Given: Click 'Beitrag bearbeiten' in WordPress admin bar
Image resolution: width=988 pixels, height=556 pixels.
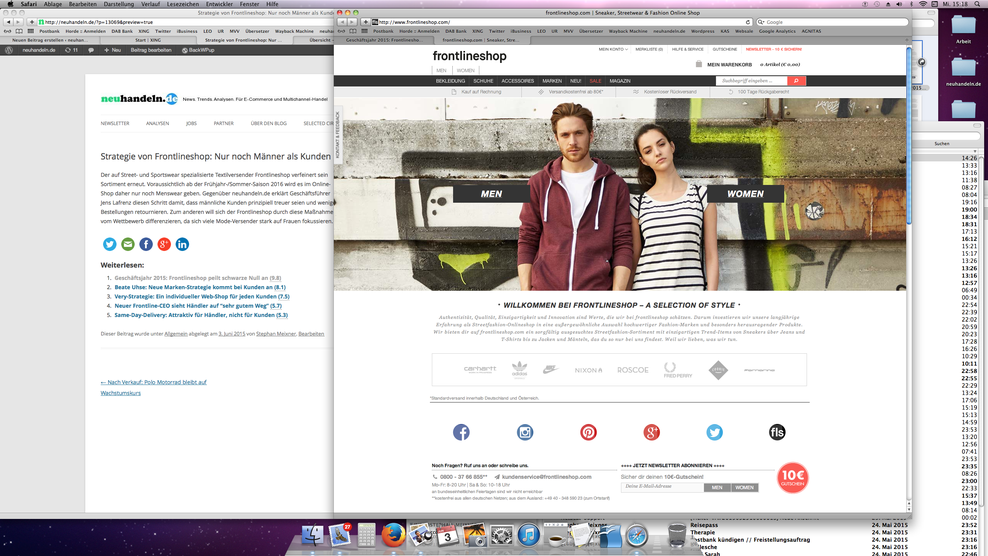Looking at the screenshot, I should point(151,50).
